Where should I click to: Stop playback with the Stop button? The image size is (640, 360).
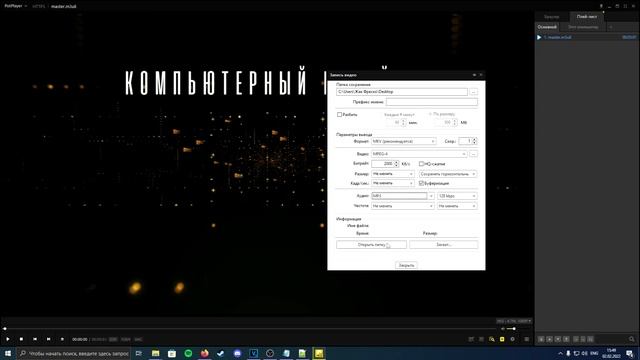[21, 339]
